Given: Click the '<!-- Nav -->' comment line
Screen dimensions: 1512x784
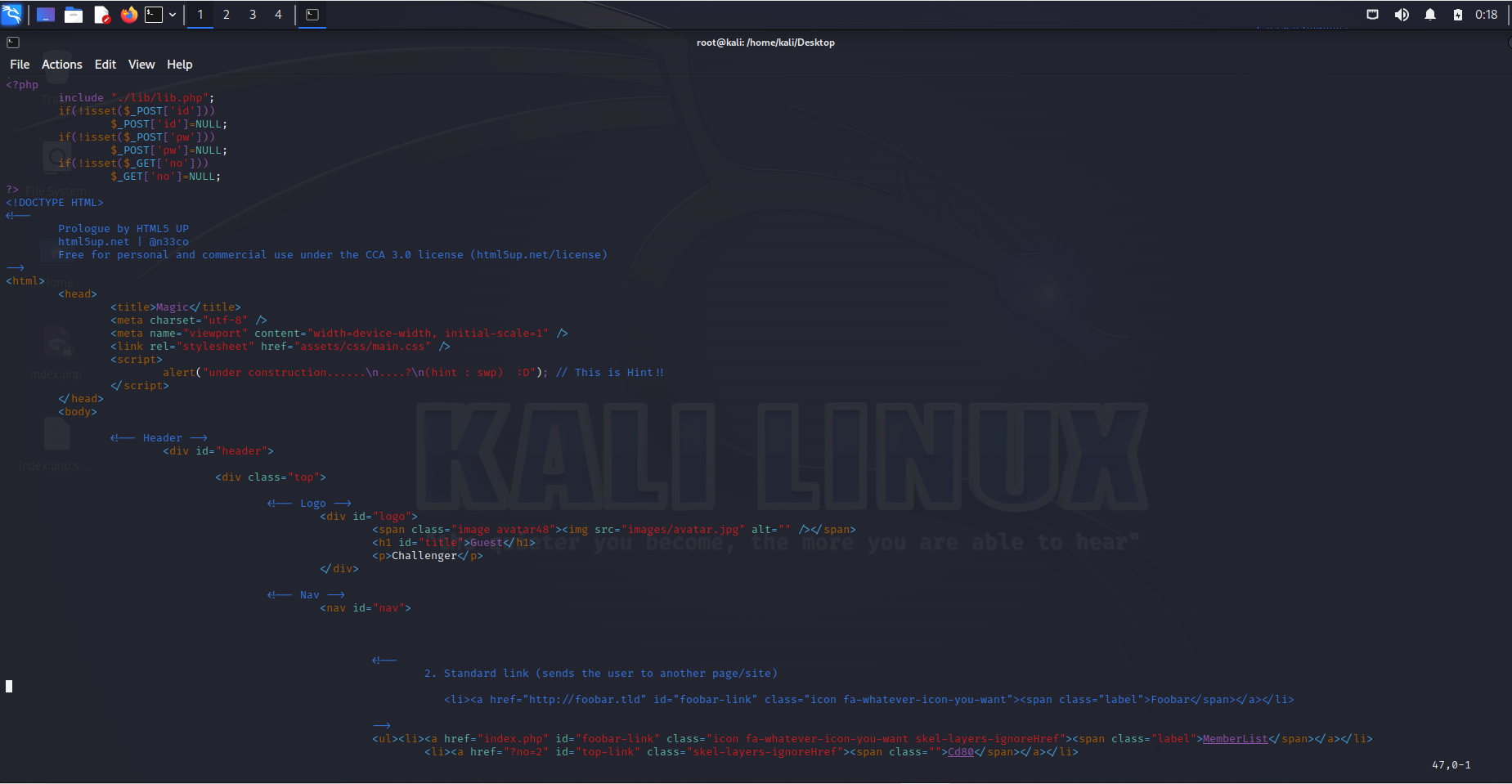Looking at the screenshot, I should click(x=307, y=595).
